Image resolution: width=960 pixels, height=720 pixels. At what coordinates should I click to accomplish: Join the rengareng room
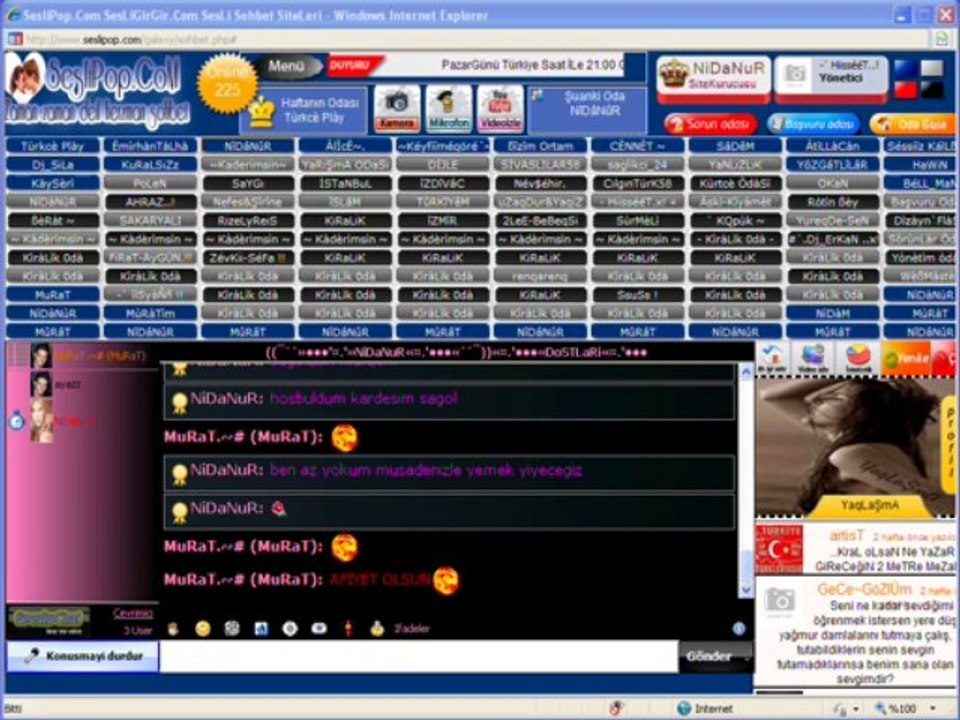coord(540,276)
